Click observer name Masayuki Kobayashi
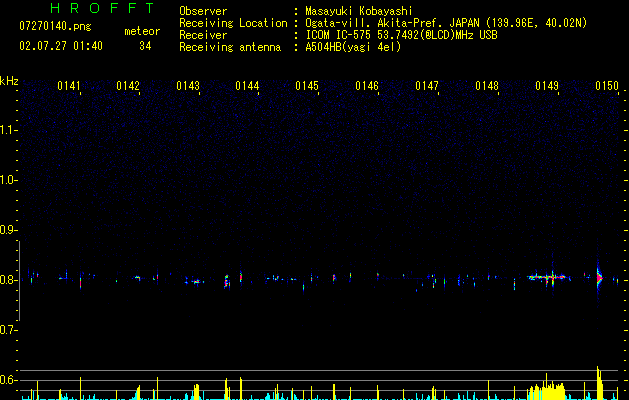 (x=359, y=11)
